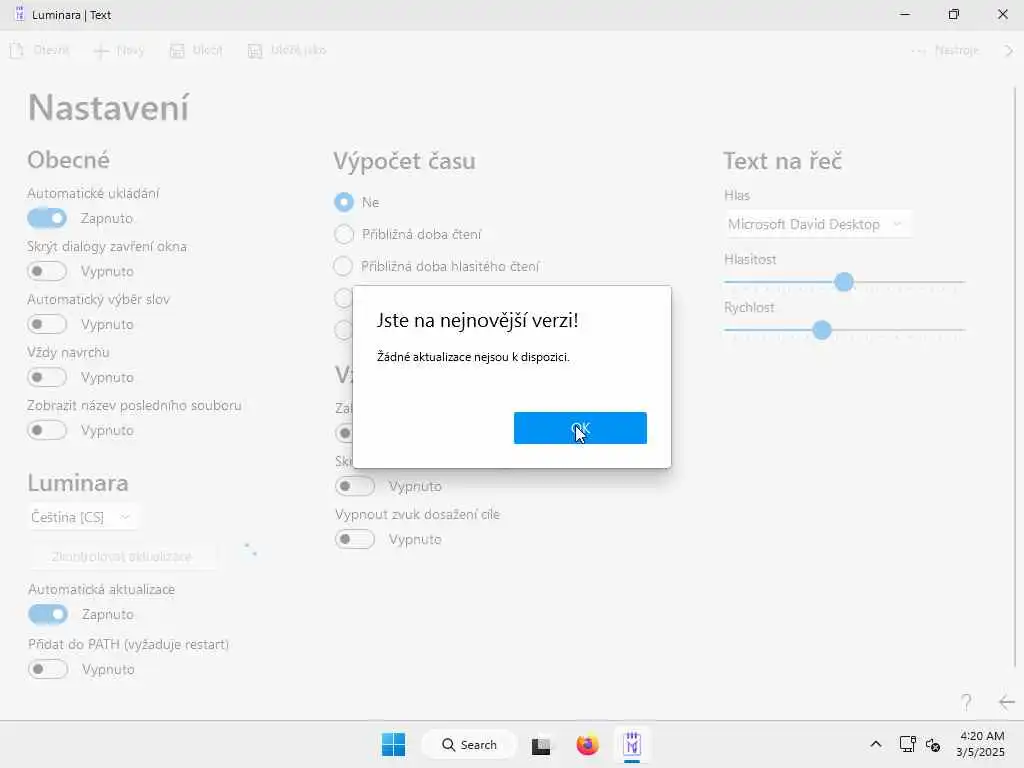Open the Čeština [CS] language dropdown

82,517
